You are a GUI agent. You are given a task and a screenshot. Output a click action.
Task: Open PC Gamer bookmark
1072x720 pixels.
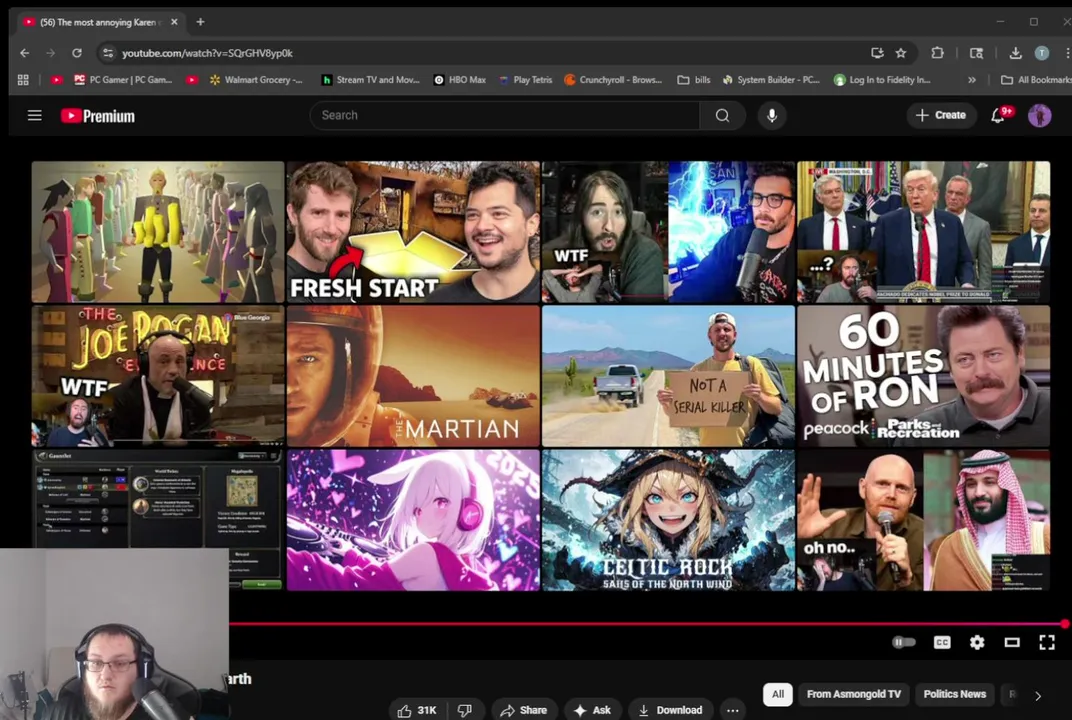[x=124, y=80]
